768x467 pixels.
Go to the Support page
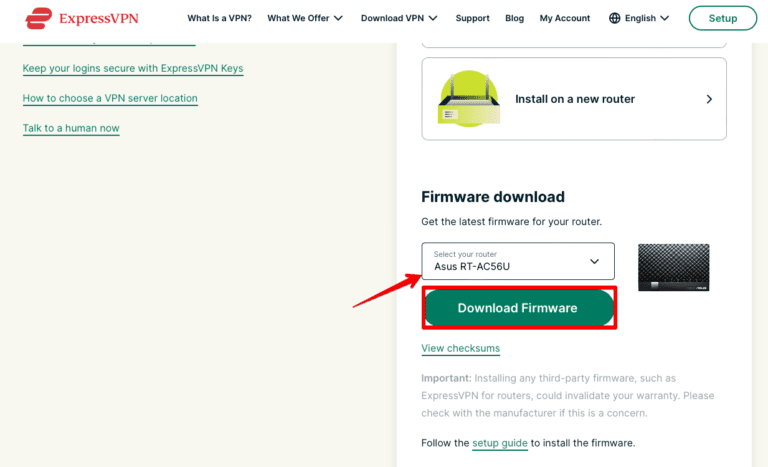click(x=472, y=18)
